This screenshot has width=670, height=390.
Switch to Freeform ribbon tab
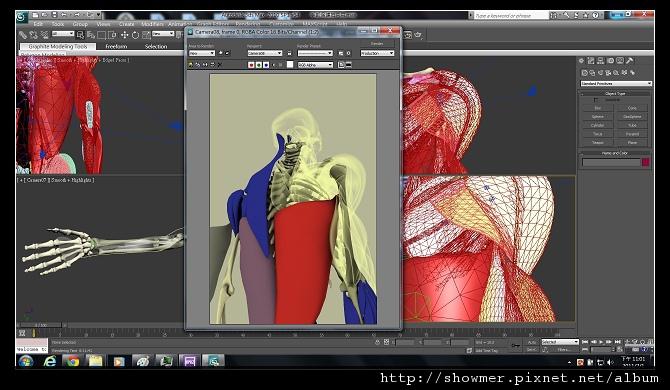click(x=116, y=47)
